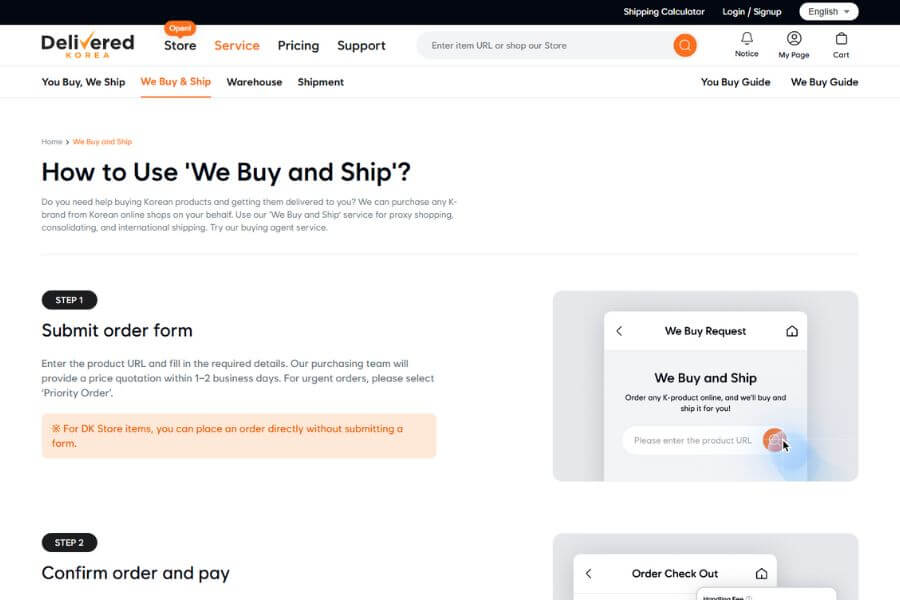Click home icon in We Buy Request card
The height and width of the screenshot is (600, 900).
click(x=792, y=331)
